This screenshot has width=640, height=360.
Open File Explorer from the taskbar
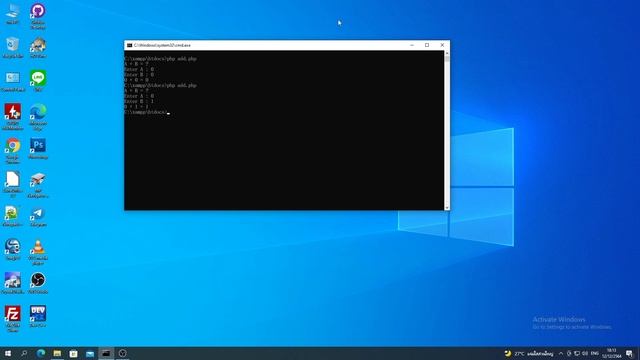tap(57, 353)
